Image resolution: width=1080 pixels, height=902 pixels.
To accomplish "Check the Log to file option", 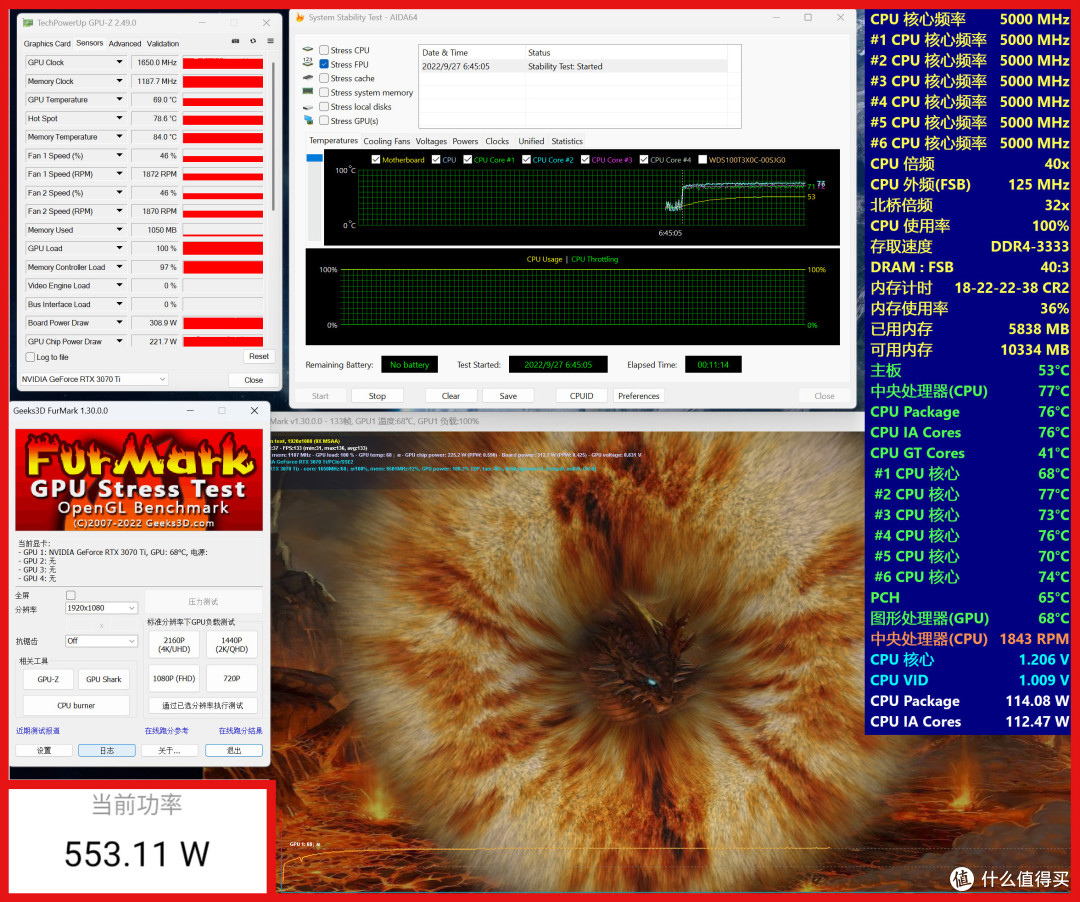I will click(x=30, y=357).
